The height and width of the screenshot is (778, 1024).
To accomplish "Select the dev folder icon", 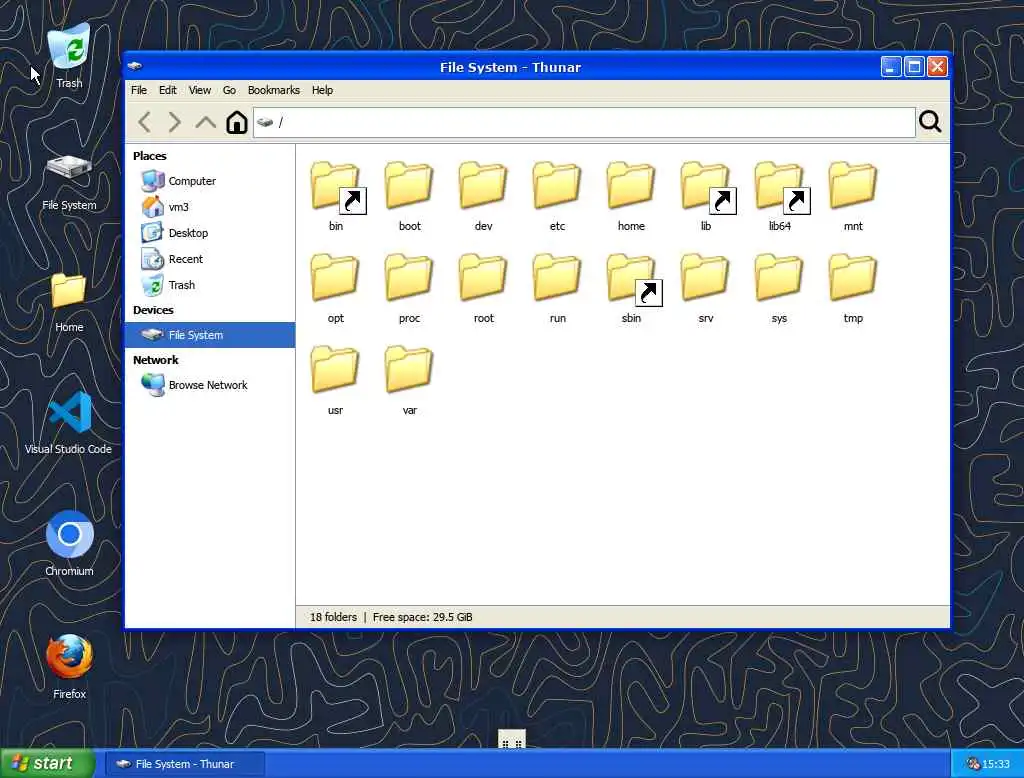I will tap(483, 186).
